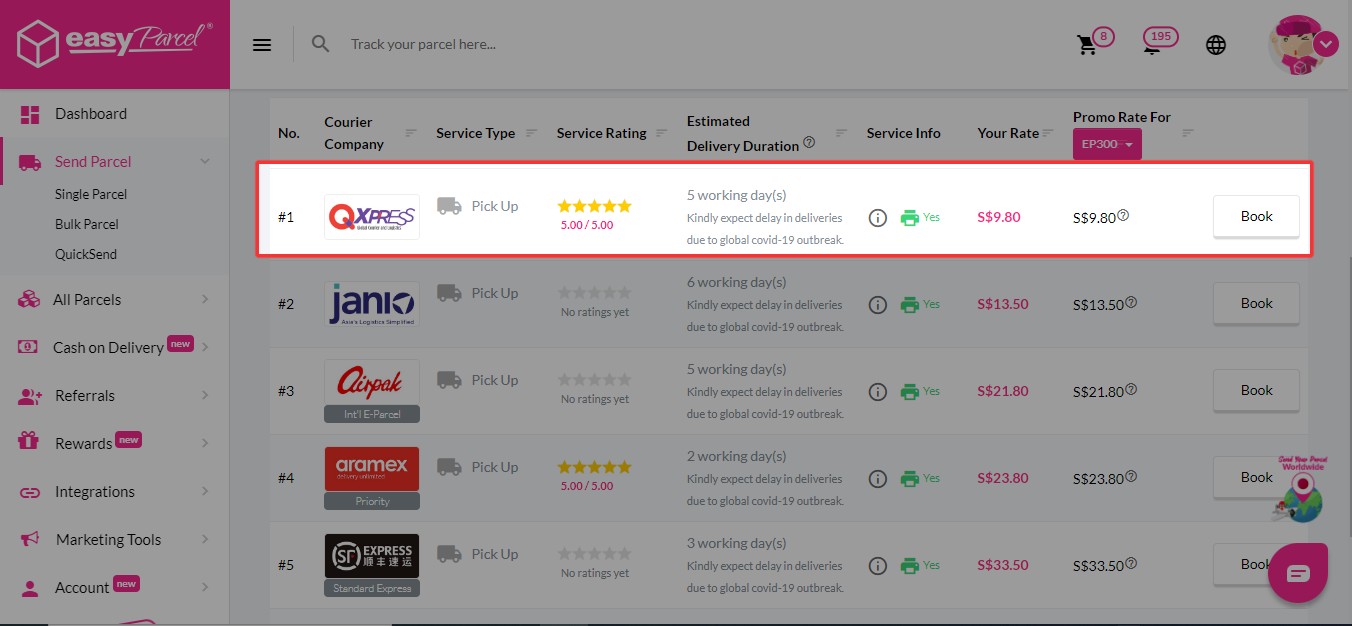Book the Qxpress courier
The height and width of the screenshot is (626, 1352).
1256,217
